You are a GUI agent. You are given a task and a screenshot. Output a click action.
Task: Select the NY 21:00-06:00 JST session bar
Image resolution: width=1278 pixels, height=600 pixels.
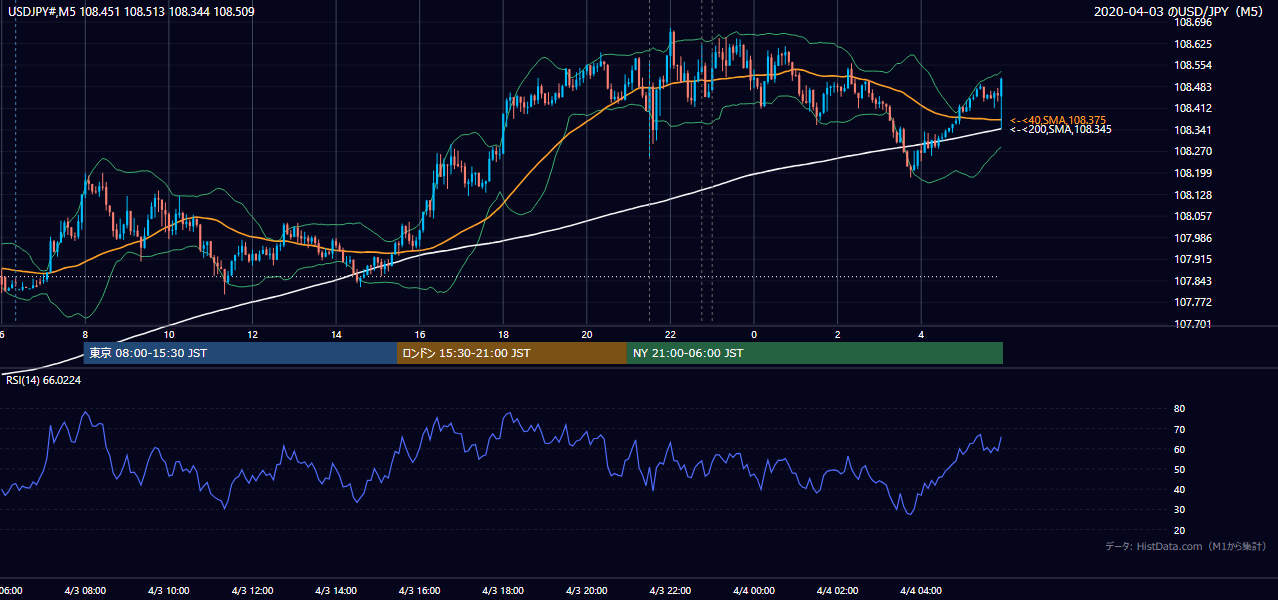815,353
